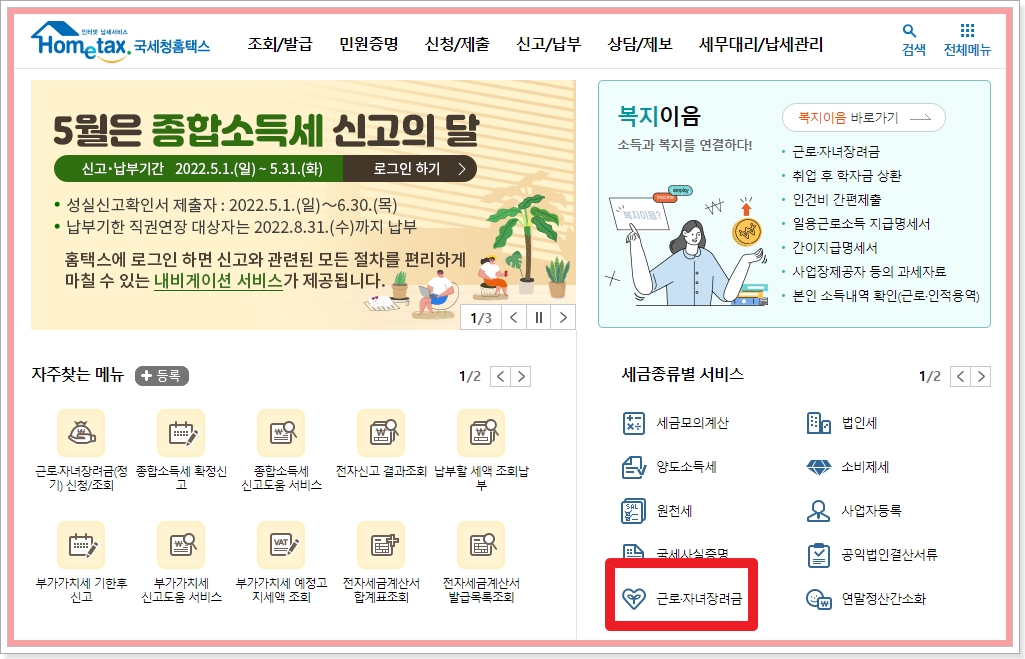
Task: Click the 원천세 icon
Action: (633, 511)
